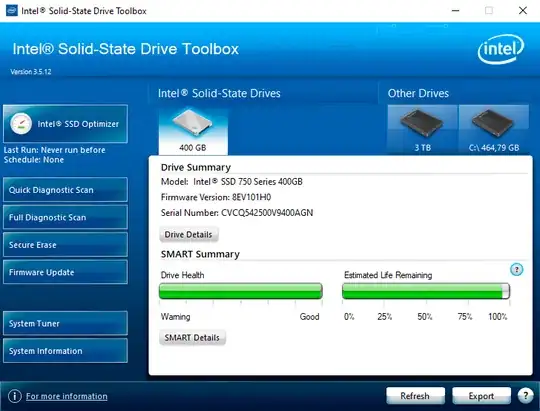Click the Intel Solid-State Drives heading

pyautogui.click(x=219, y=93)
